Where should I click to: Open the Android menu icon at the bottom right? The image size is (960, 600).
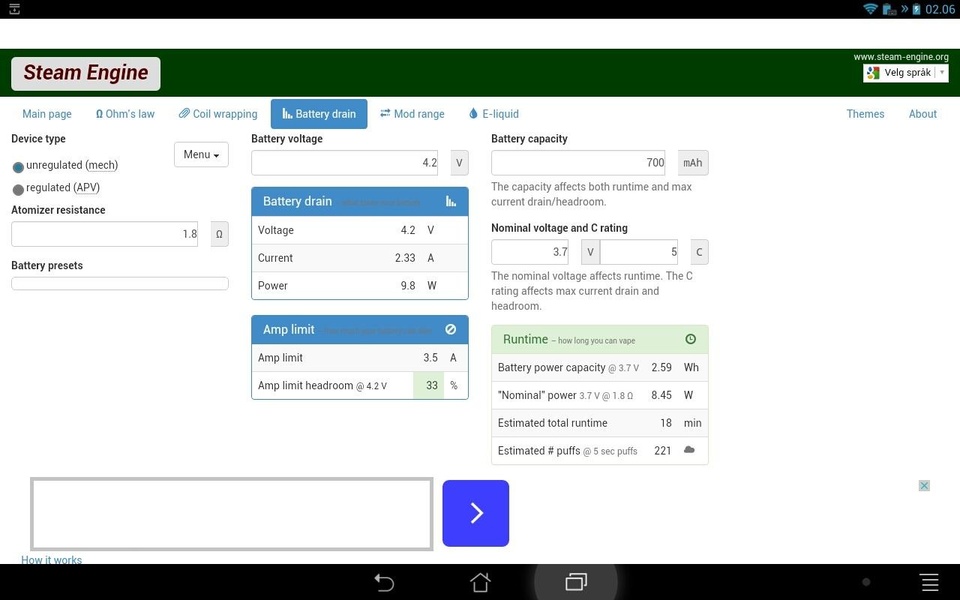[x=929, y=582]
